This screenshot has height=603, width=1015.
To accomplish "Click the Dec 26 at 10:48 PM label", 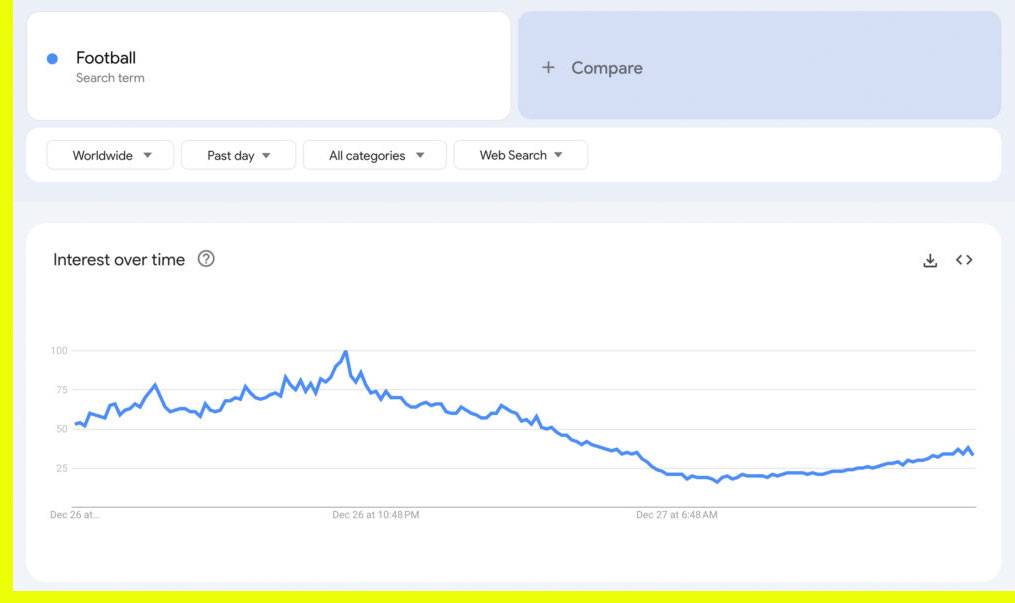I will pyautogui.click(x=376, y=515).
